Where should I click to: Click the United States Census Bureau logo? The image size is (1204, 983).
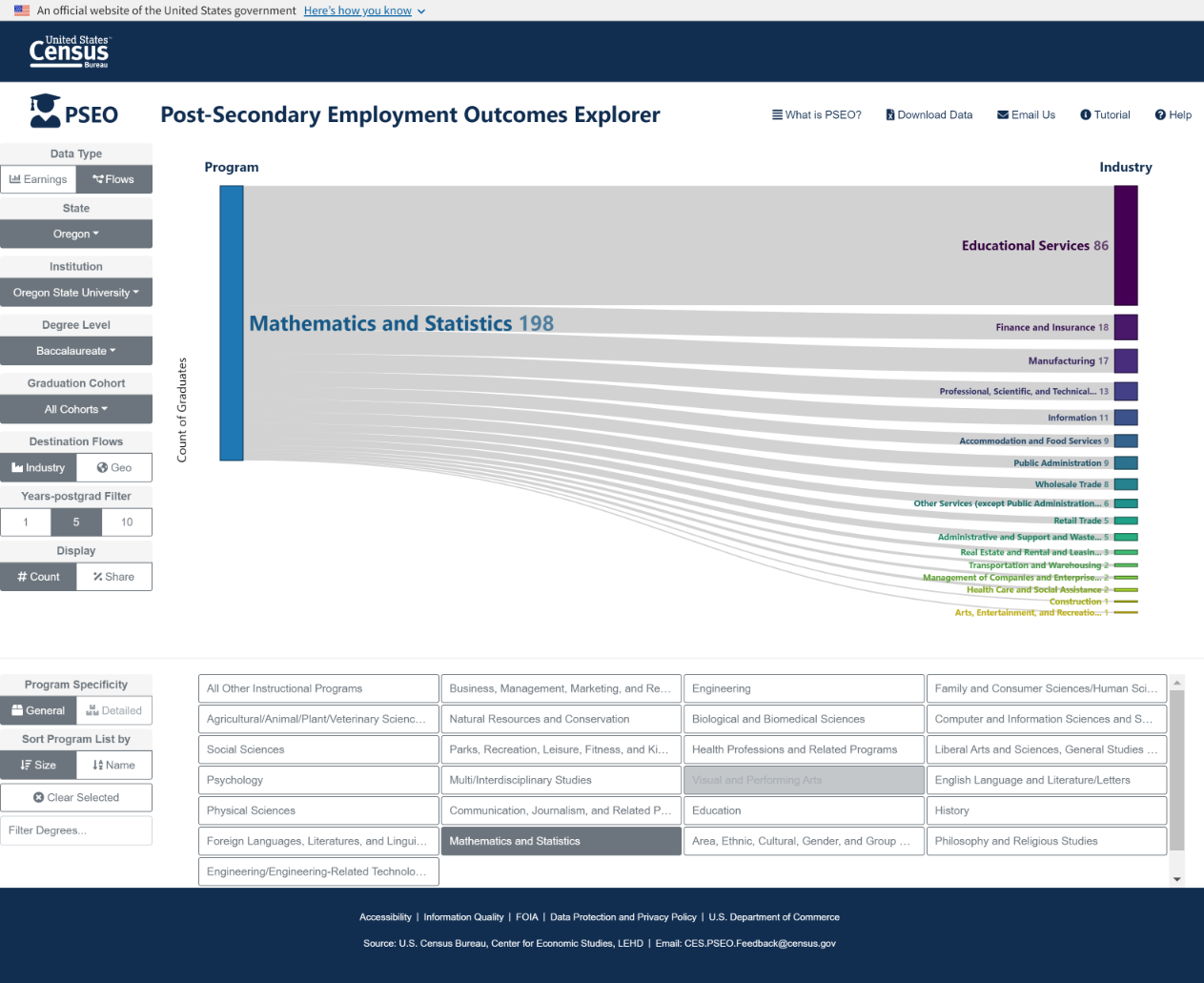70,51
